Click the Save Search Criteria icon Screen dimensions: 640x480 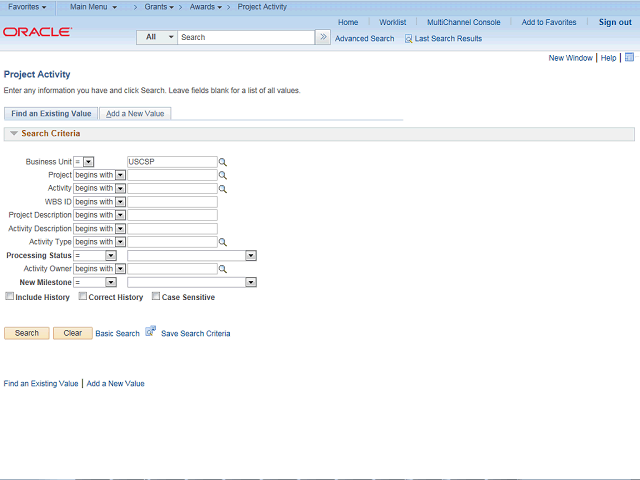(x=151, y=331)
